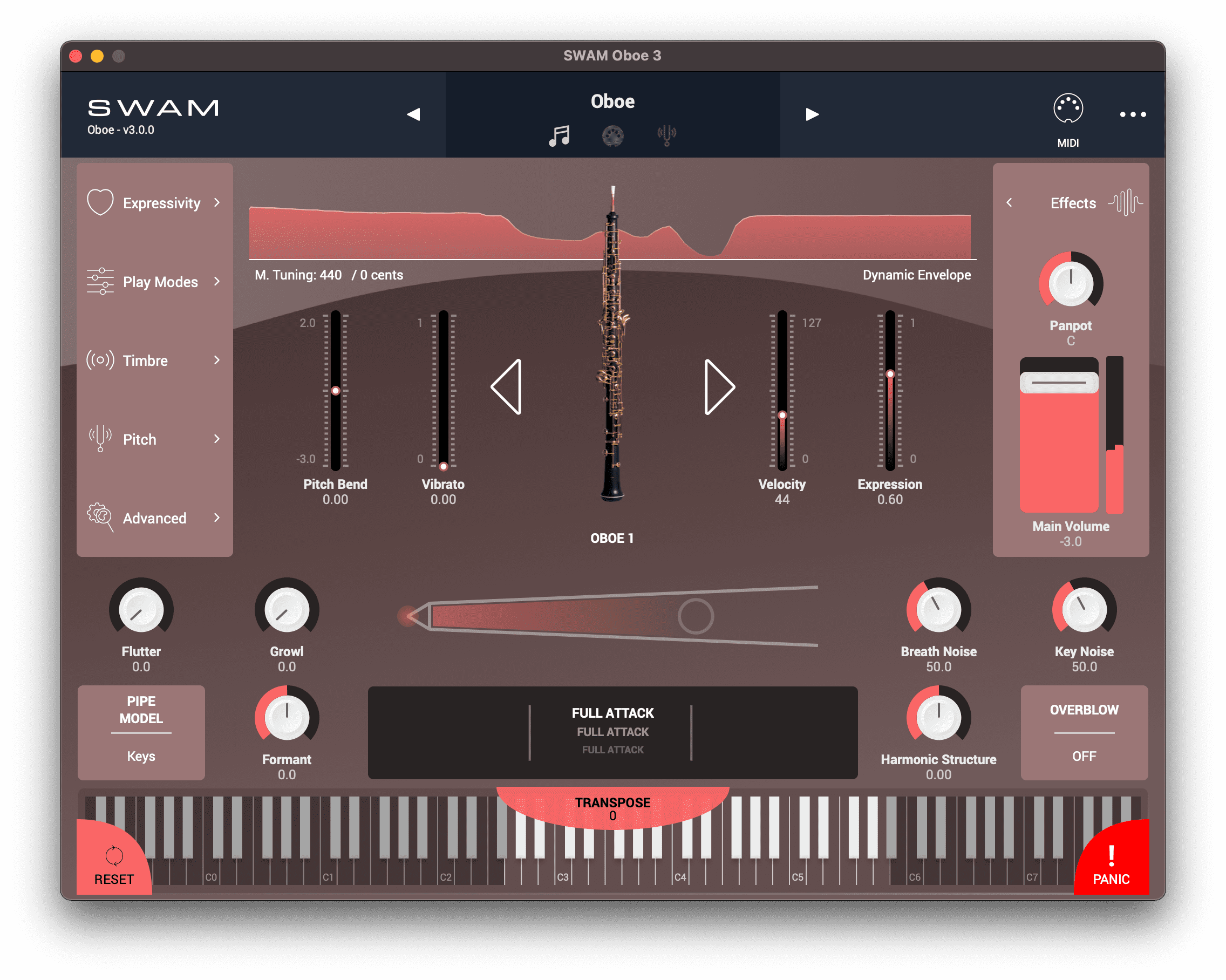
Task: Click the SWAM logo
Action: [x=153, y=107]
